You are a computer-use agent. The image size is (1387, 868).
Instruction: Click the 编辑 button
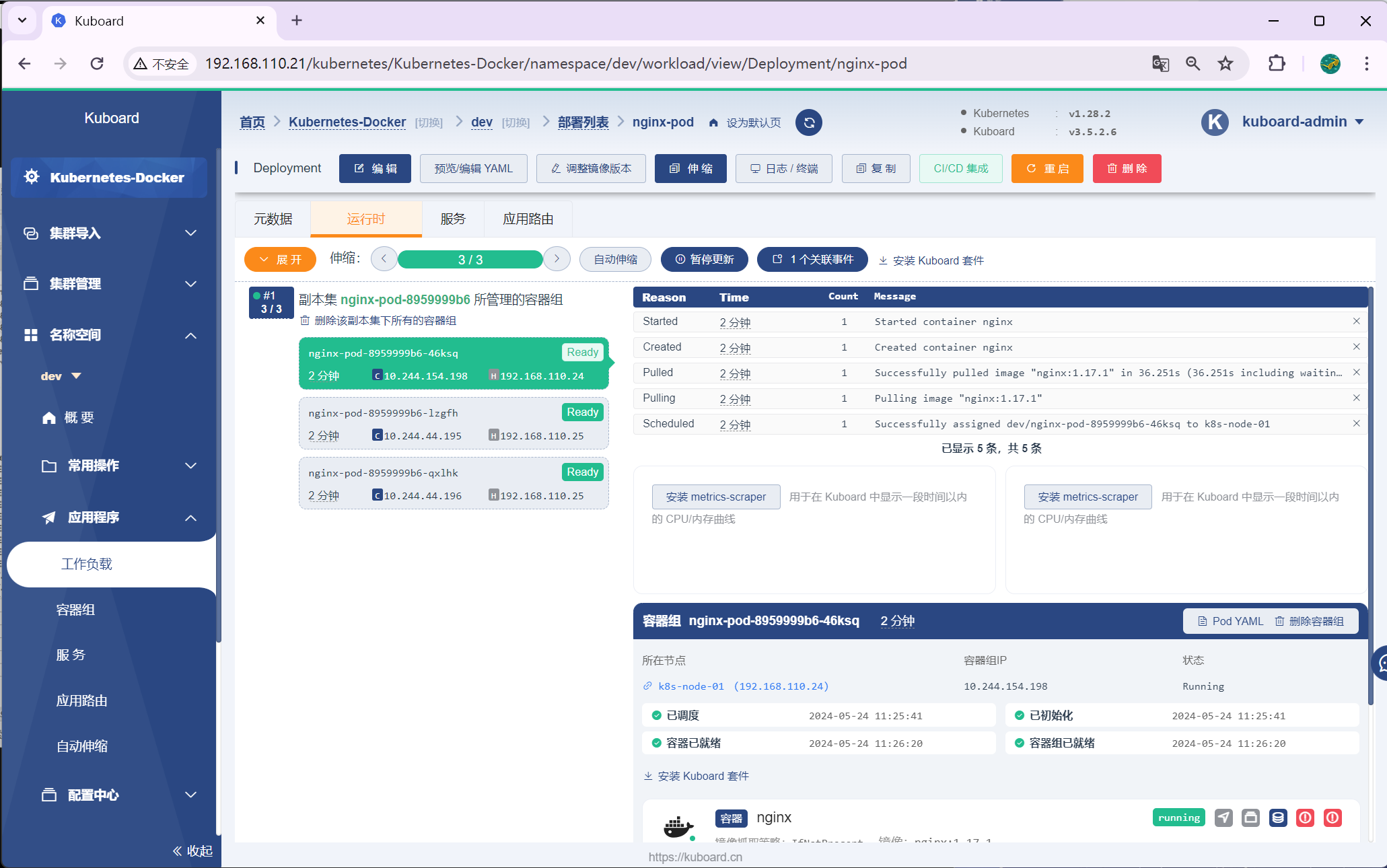coord(375,168)
